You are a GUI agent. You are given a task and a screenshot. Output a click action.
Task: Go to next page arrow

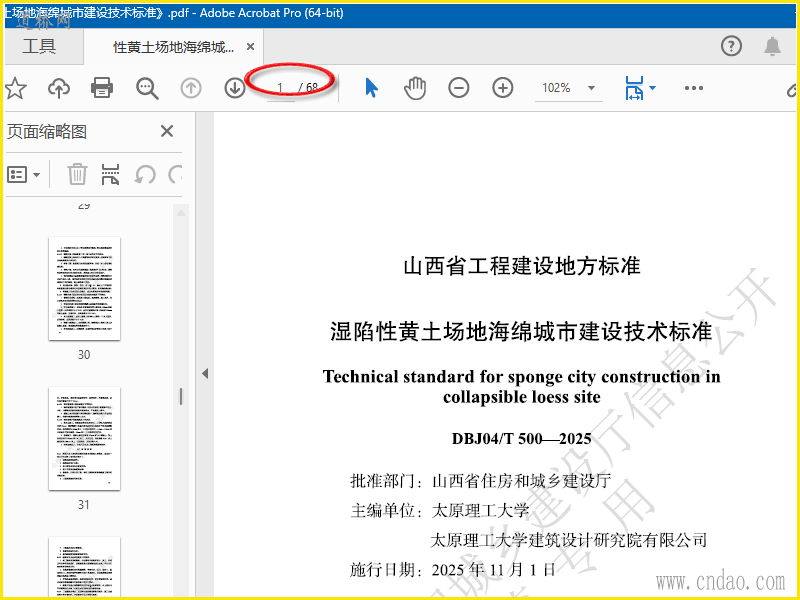pos(235,88)
